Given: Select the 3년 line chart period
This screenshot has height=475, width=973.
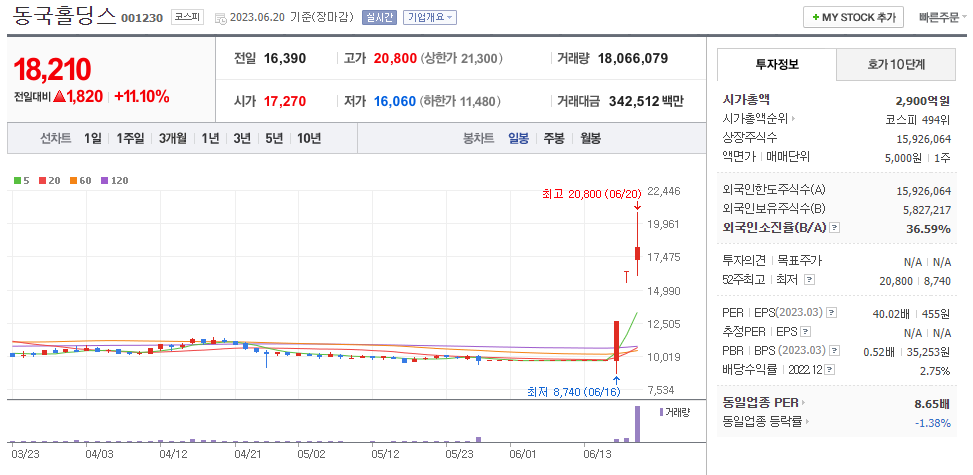Looking at the screenshot, I should [242, 138].
